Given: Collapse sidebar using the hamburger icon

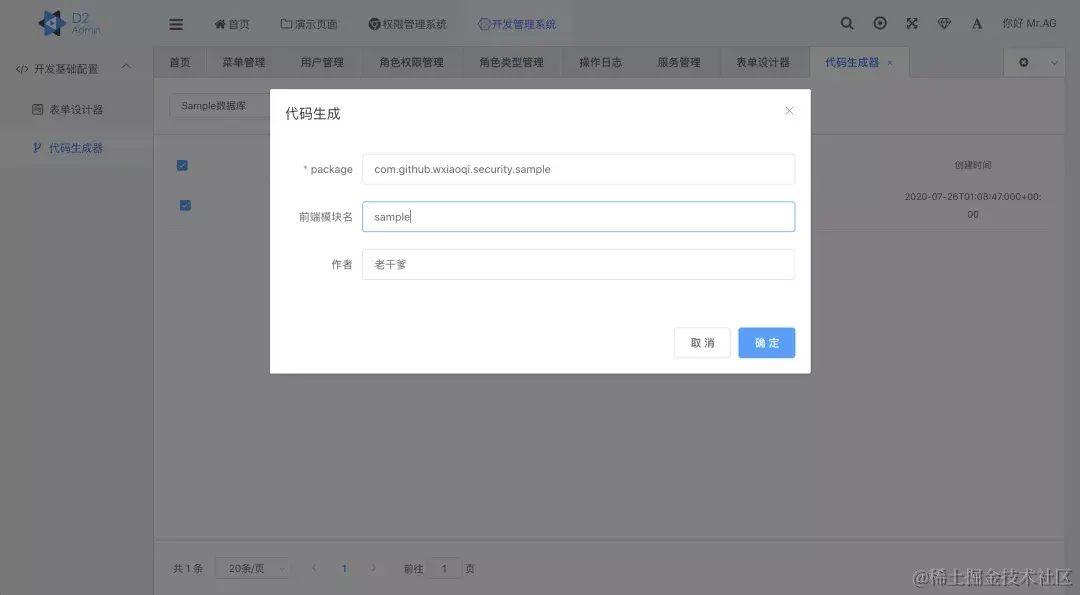Looking at the screenshot, I should 176,22.
